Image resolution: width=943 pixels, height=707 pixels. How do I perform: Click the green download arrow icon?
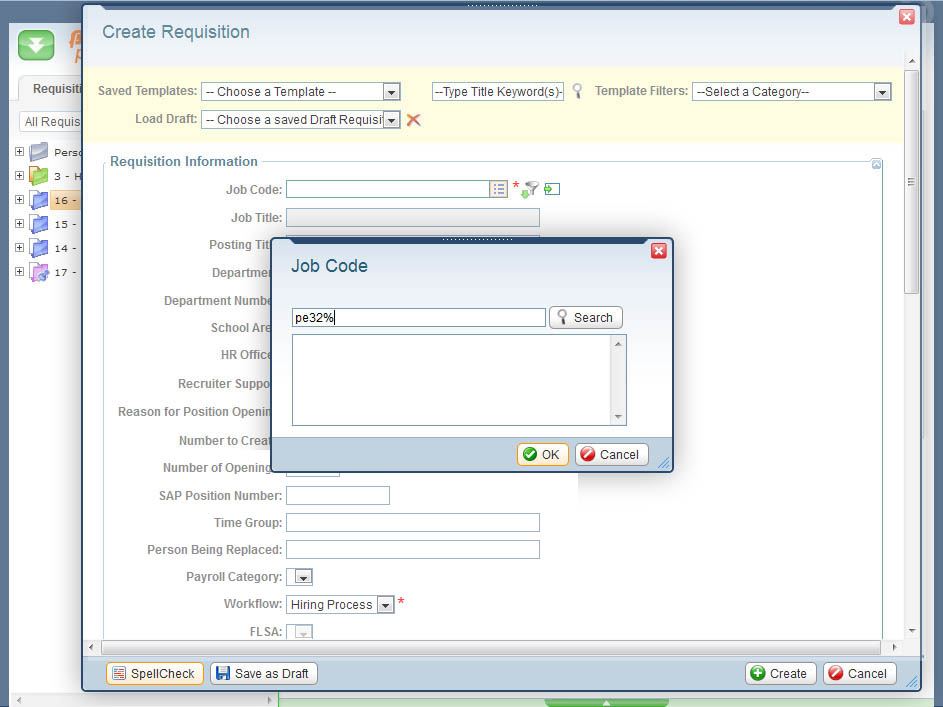click(x=36, y=45)
